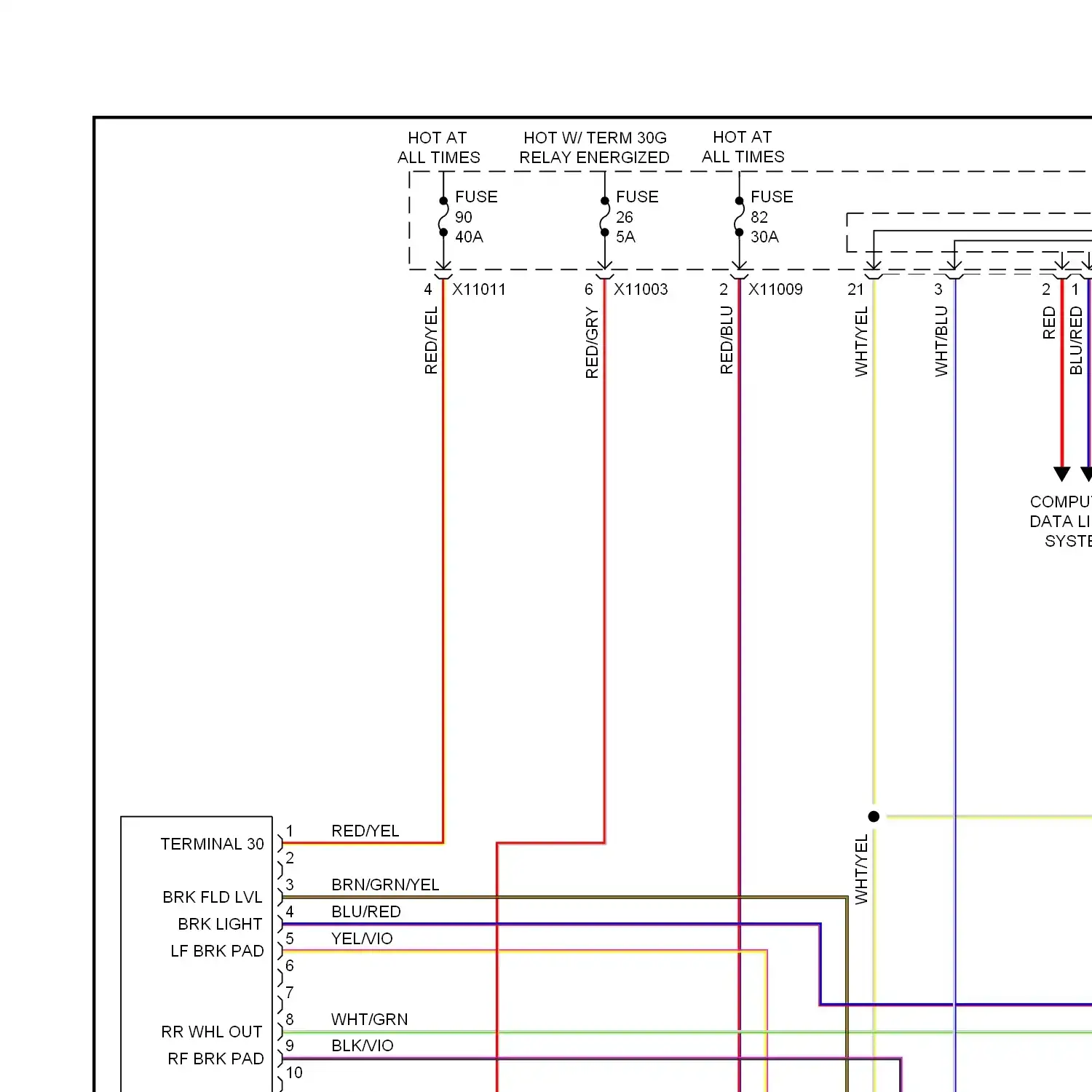
Task: Click pin "4" beside connector X11011
Action: [x=428, y=289]
